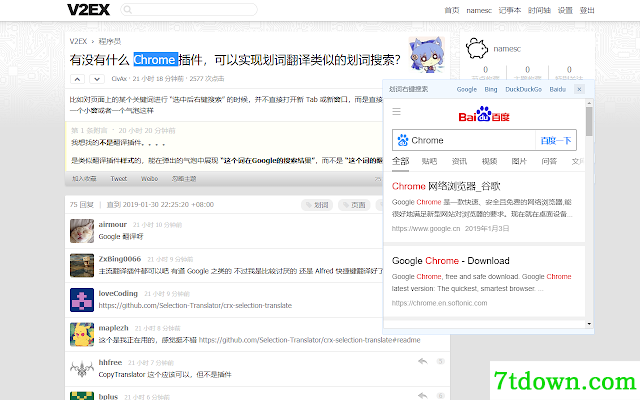
Task: Click the highlighted word Chrome in title
Action: point(155,60)
